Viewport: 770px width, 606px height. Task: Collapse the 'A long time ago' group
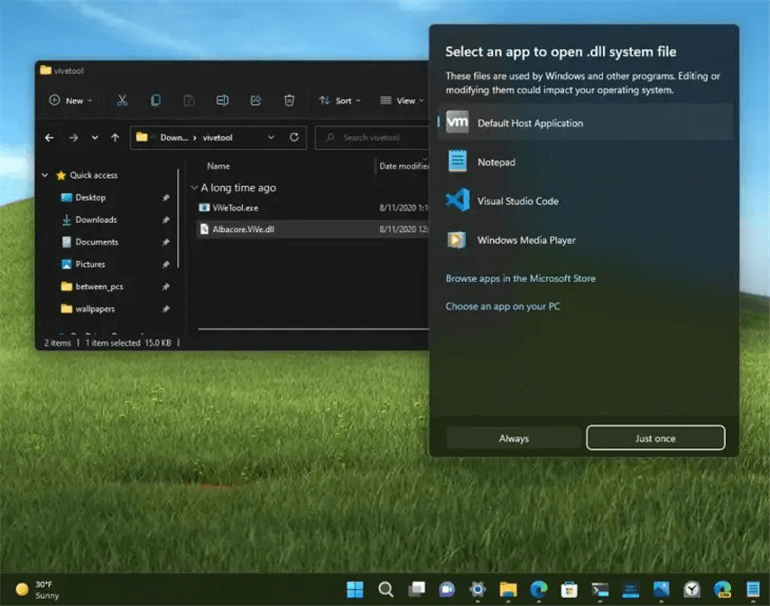194,188
